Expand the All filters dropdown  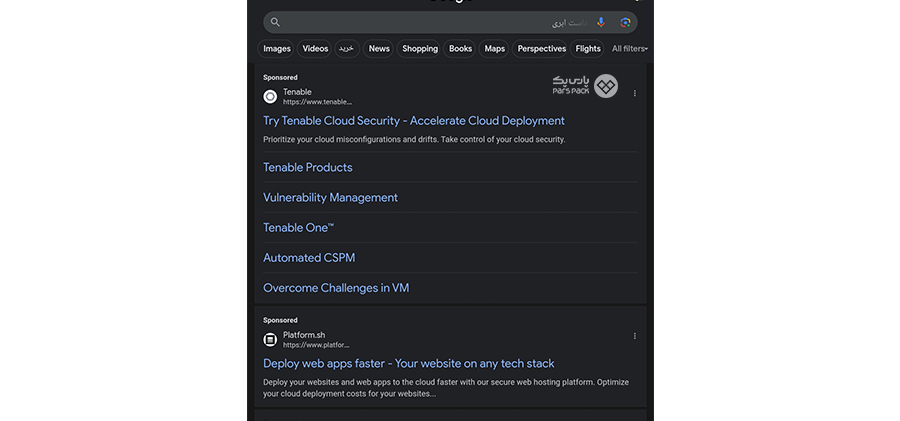(630, 49)
